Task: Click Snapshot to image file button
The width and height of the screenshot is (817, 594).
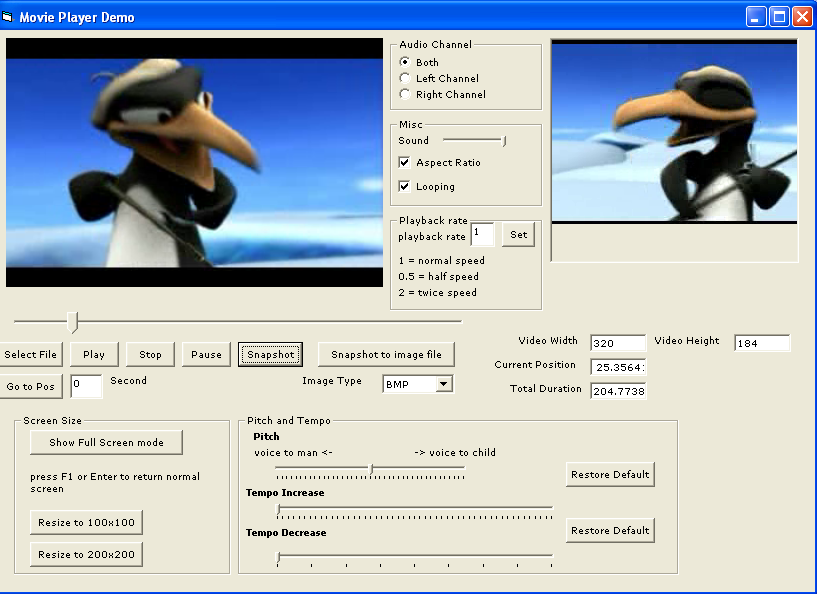Action: pos(386,354)
